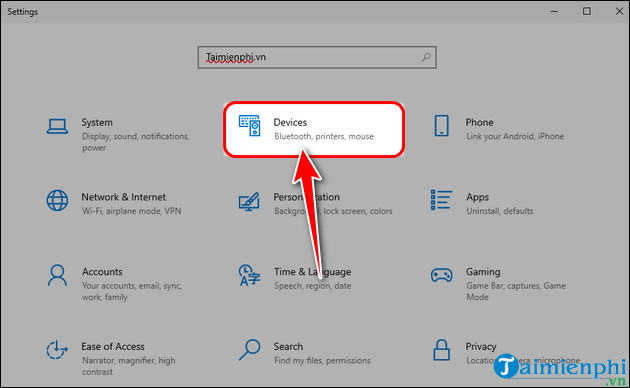
Task: Open the System laptop icon
Action: pyautogui.click(x=57, y=127)
